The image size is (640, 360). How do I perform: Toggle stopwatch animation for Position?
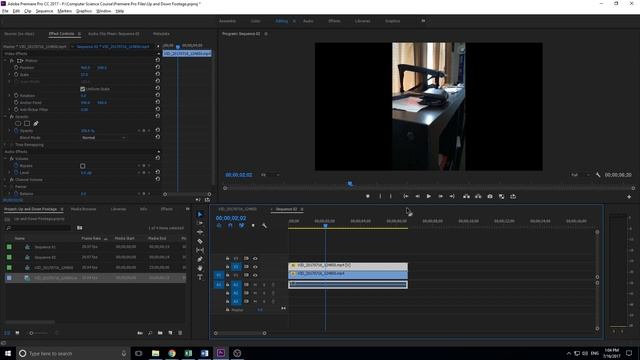(x=16, y=67)
